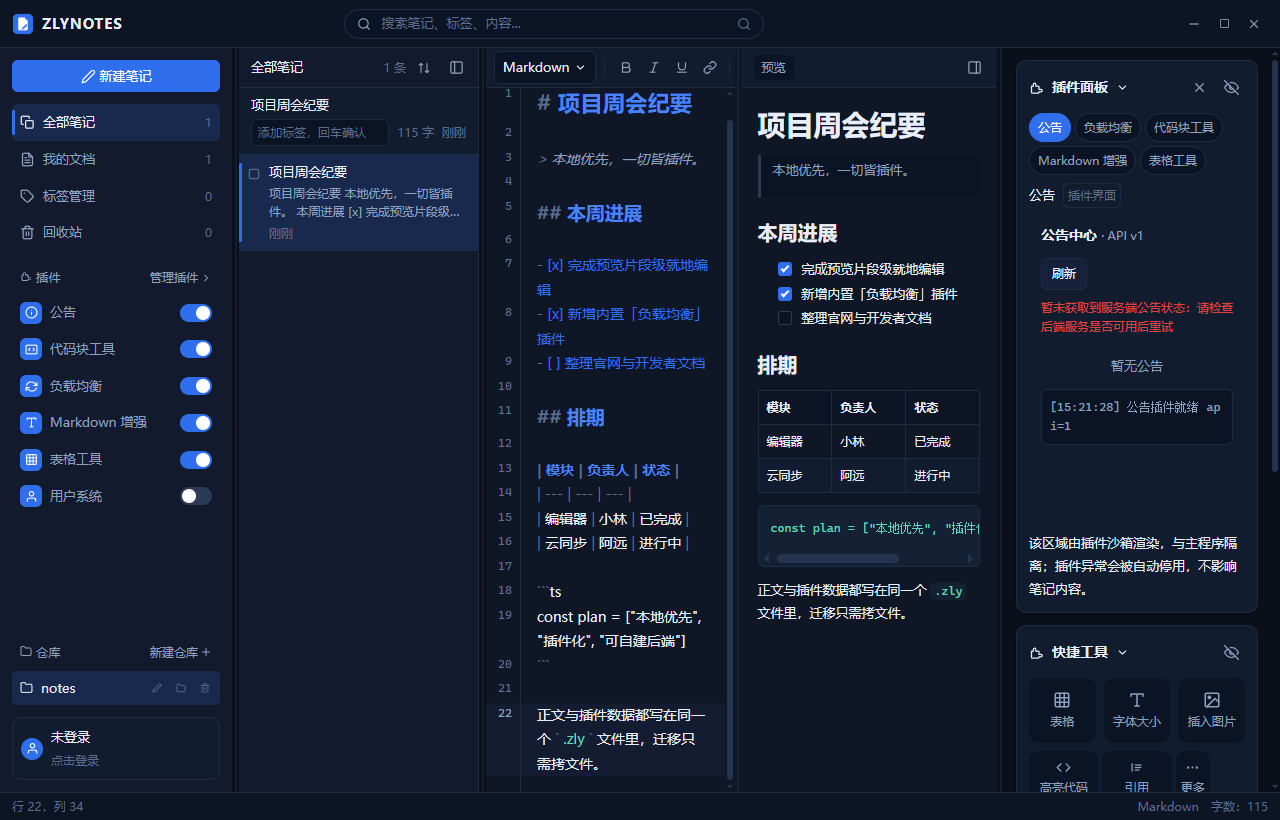Screen dimensions: 1280x820
Task: Click the user avatar icon beside 未登录
Action: coord(32,748)
